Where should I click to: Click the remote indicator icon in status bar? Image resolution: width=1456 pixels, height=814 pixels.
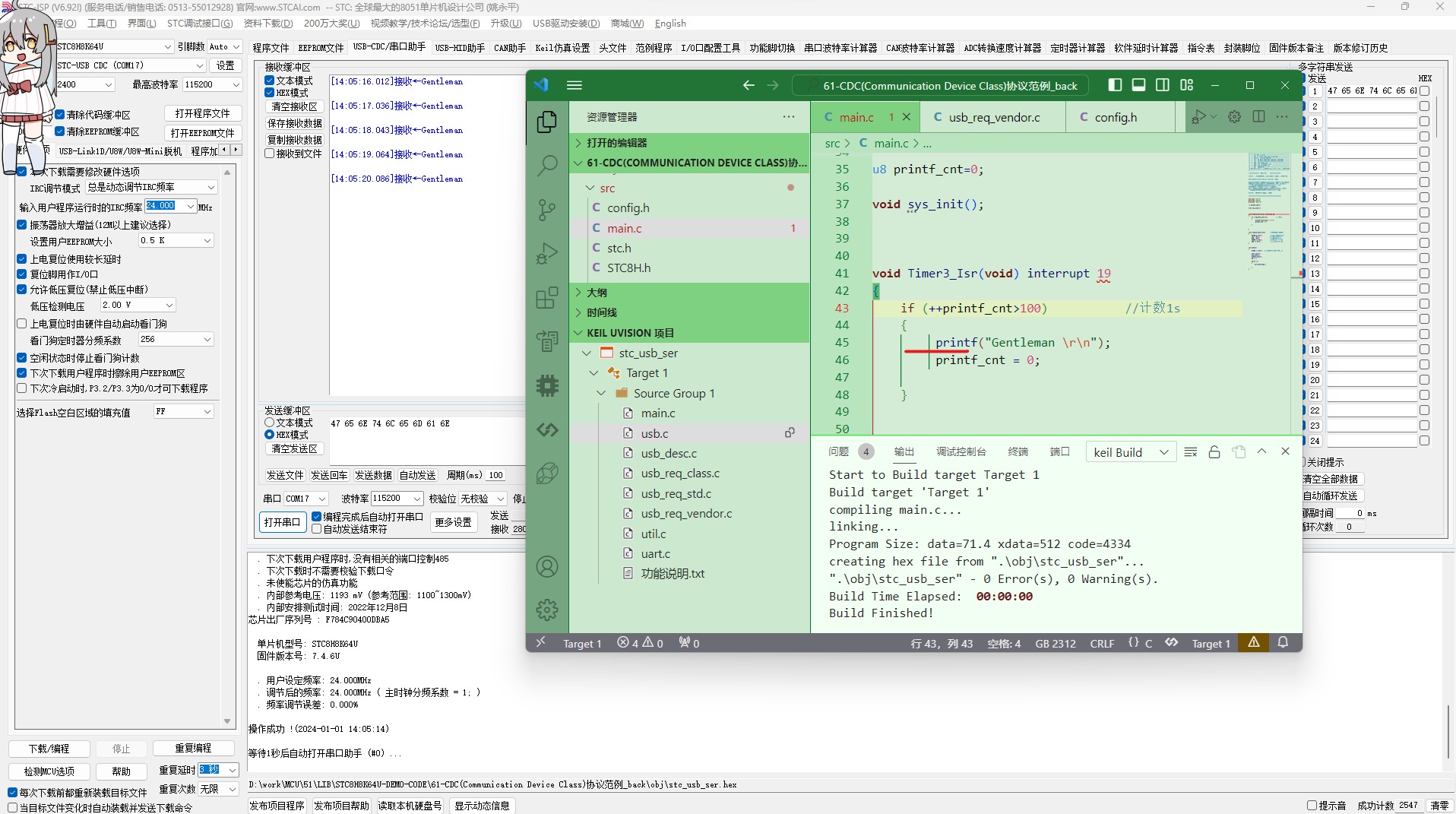540,642
